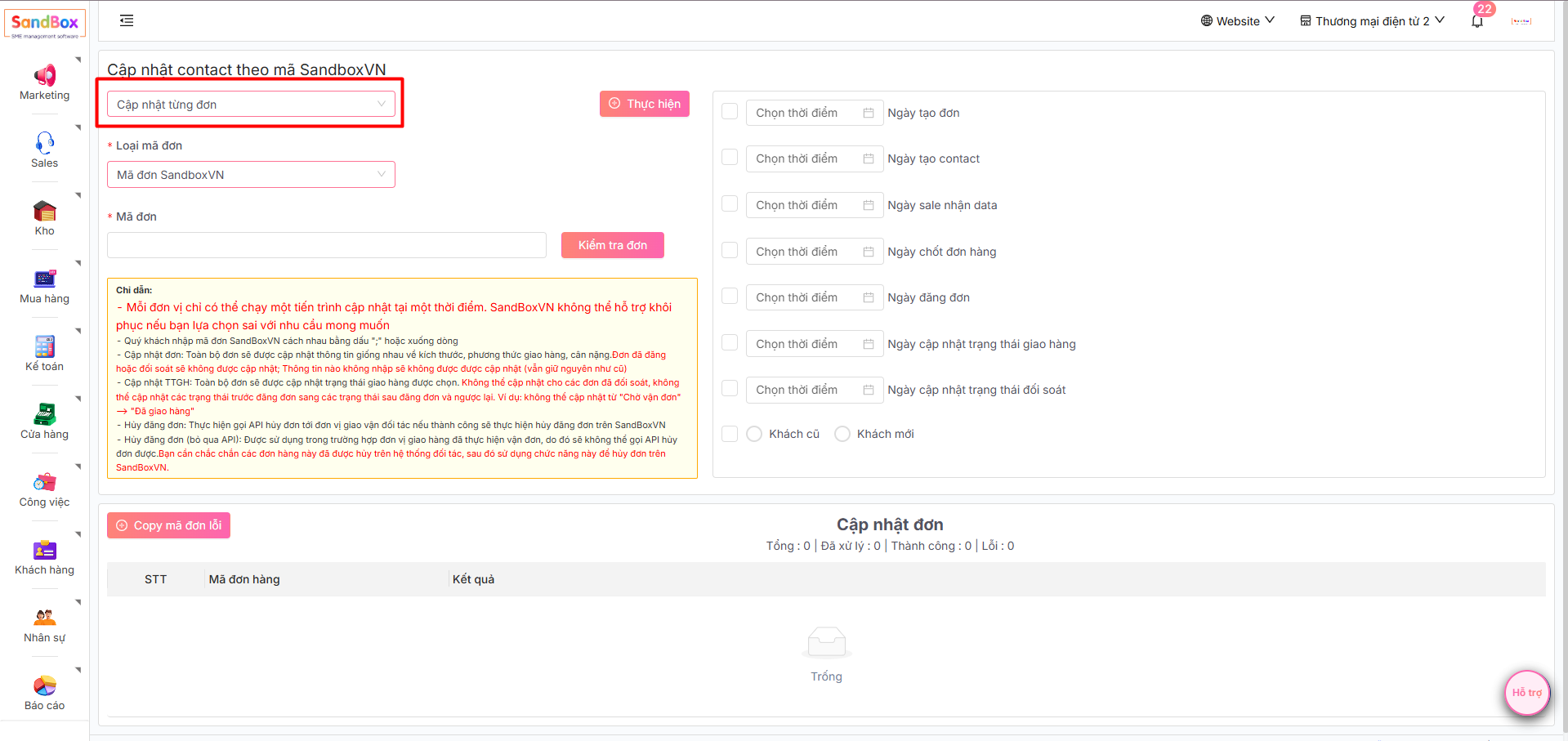Collapse sidebar with hamburger menu icon
Screen dimensions: 1568x741
pyautogui.click(x=127, y=20)
